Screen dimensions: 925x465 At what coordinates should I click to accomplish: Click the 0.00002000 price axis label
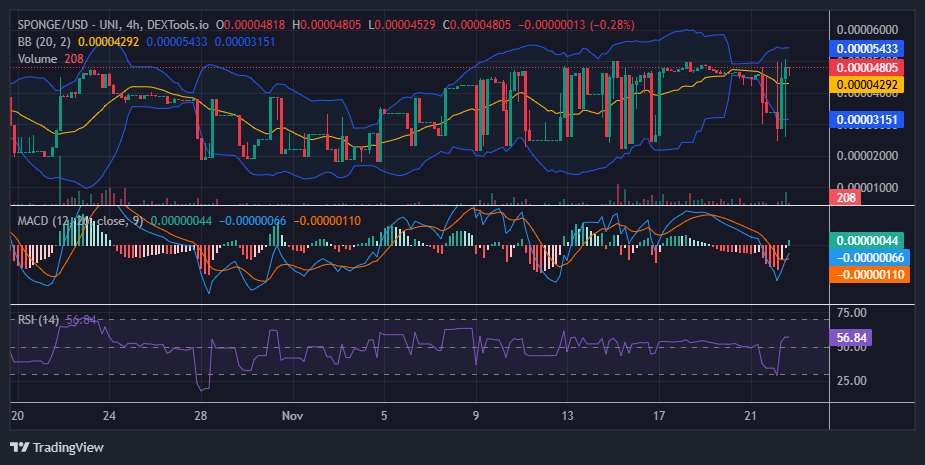[867, 156]
